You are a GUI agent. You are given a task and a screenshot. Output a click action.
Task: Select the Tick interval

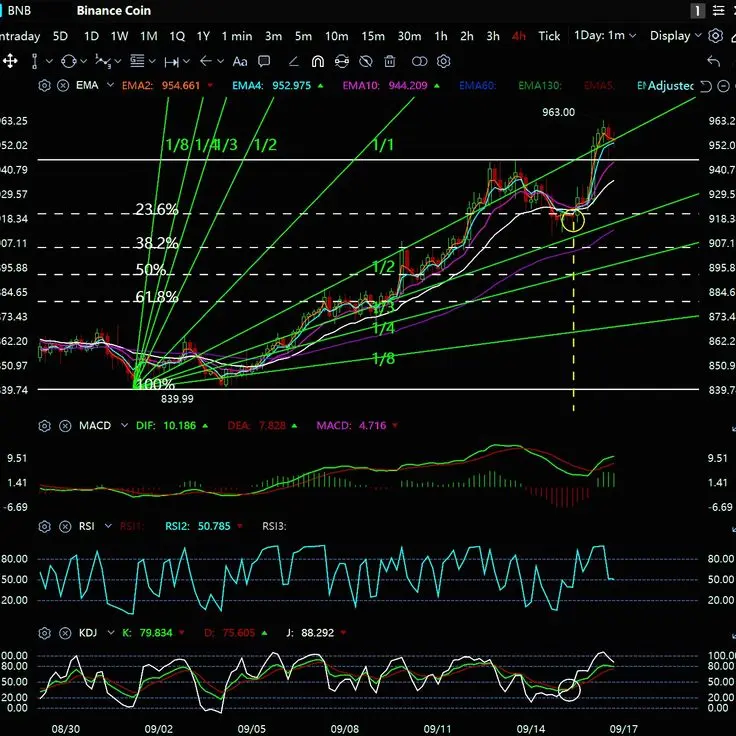pos(549,36)
